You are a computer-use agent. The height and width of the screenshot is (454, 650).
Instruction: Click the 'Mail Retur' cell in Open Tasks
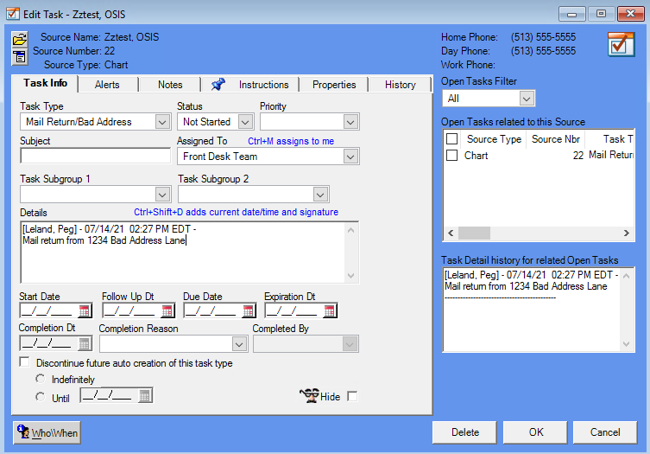point(611,155)
